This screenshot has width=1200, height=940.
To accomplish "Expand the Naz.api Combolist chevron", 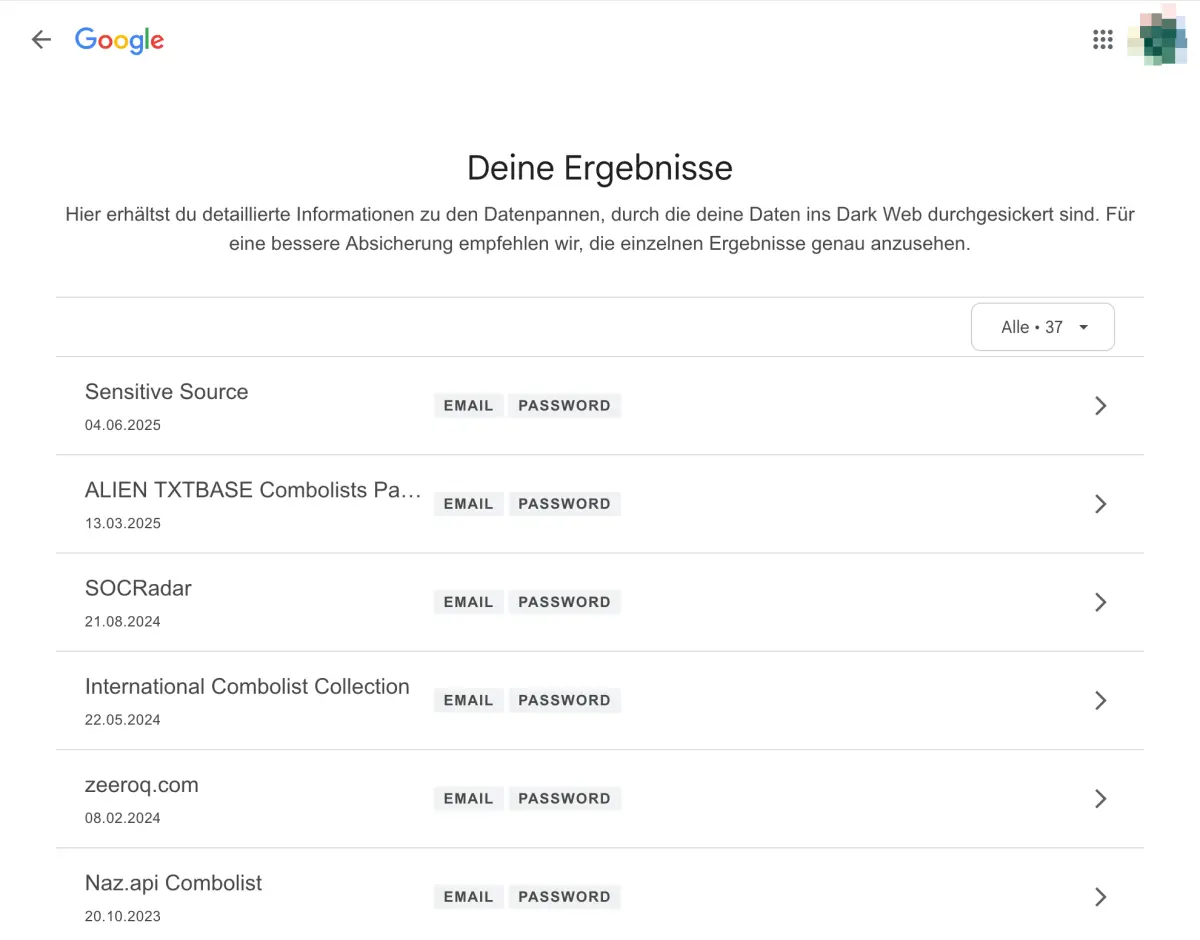I will click(x=1100, y=897).
